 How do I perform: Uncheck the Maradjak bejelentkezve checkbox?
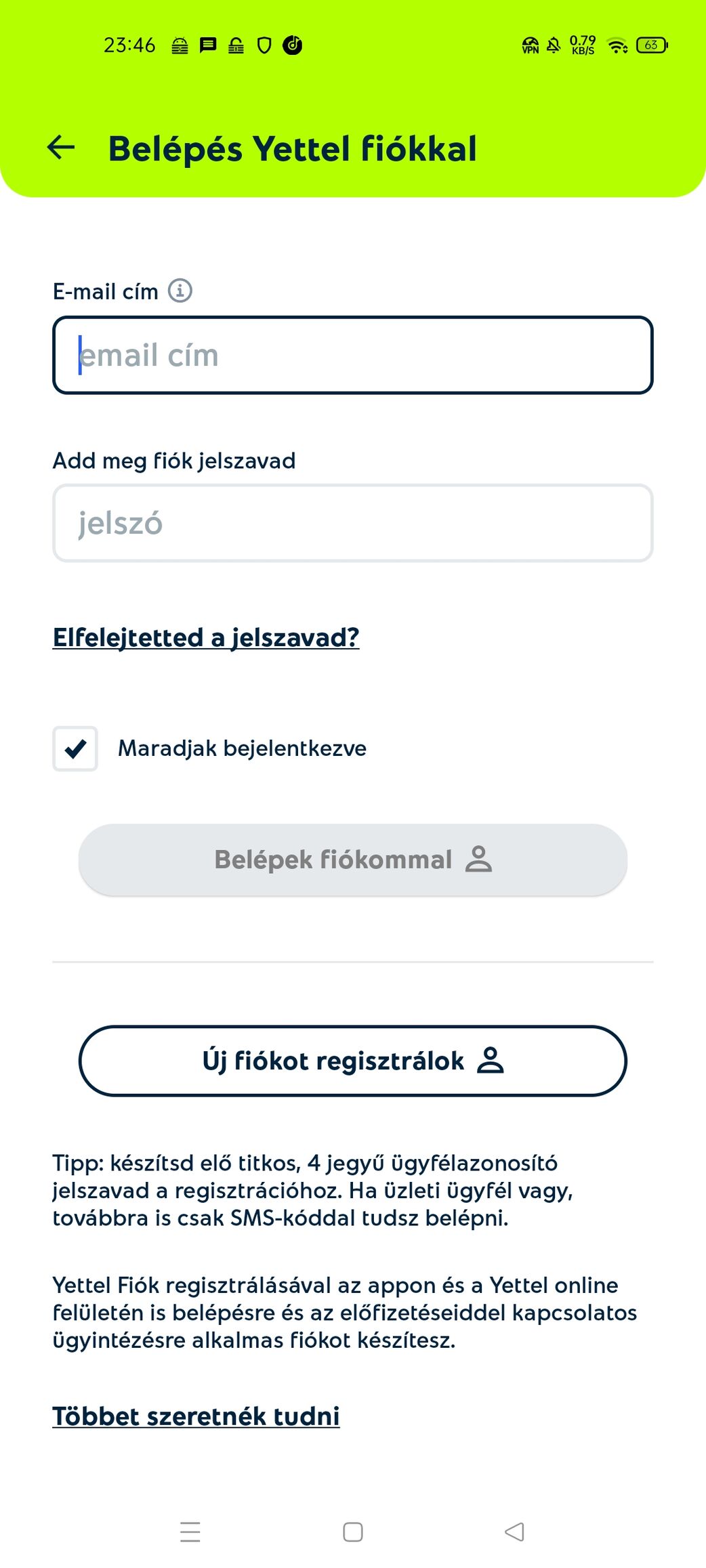[x=75, y=748]
